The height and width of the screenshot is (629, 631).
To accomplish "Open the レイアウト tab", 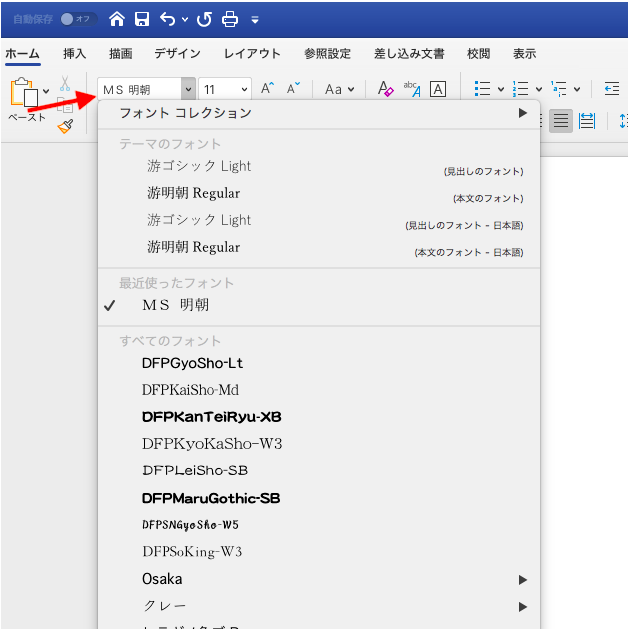I will (252, 54).
